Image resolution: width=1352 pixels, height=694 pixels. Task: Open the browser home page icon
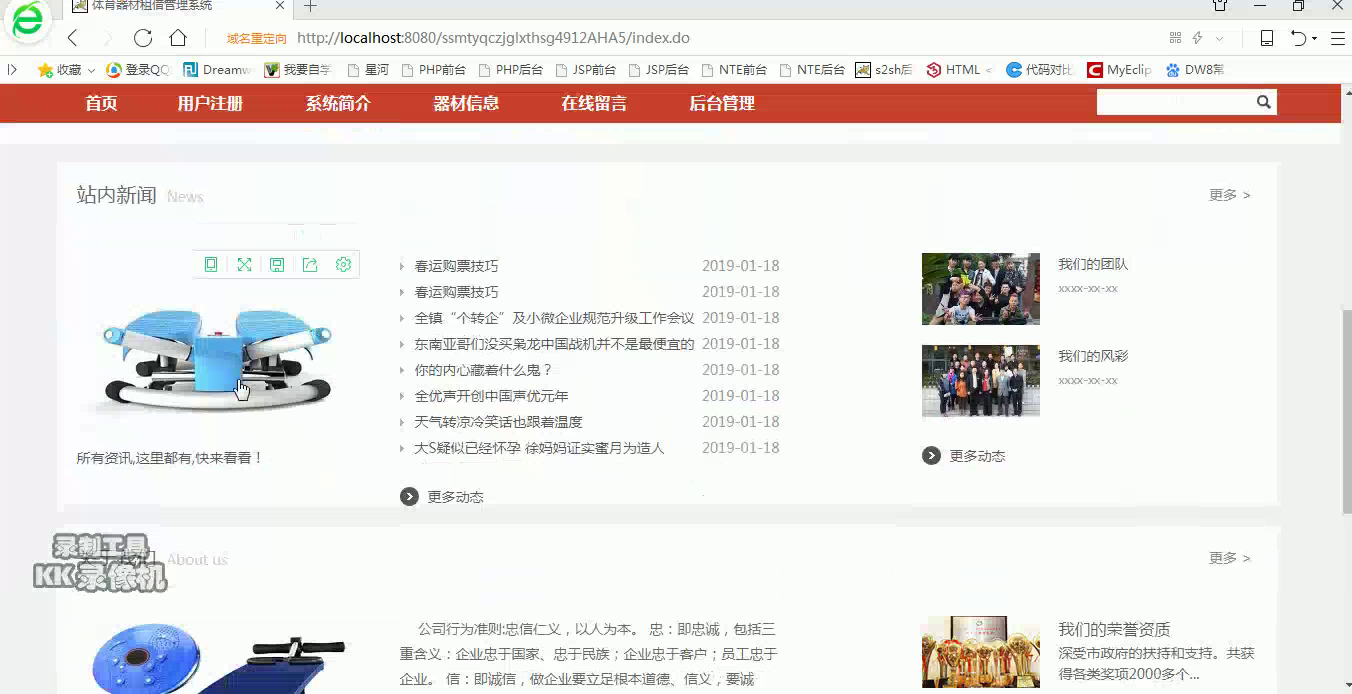pyautogui.click(x=178, y=38)
